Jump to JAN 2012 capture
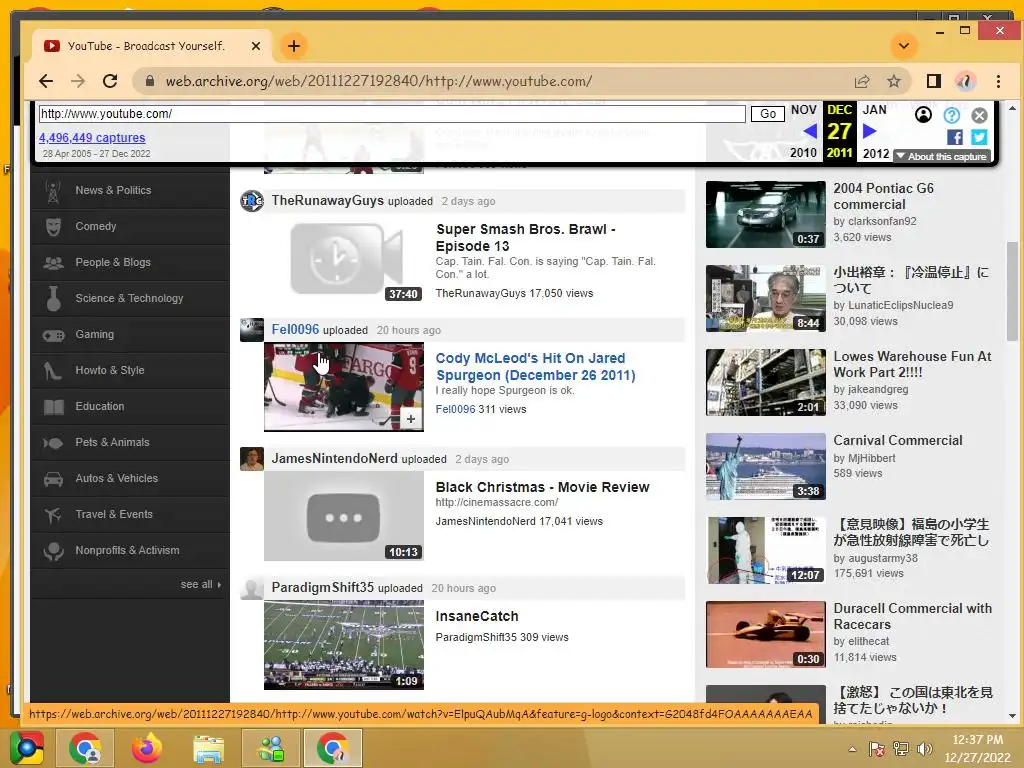Image resolution: width=1024 pixels, height=768 pixels. pos(876,131)
